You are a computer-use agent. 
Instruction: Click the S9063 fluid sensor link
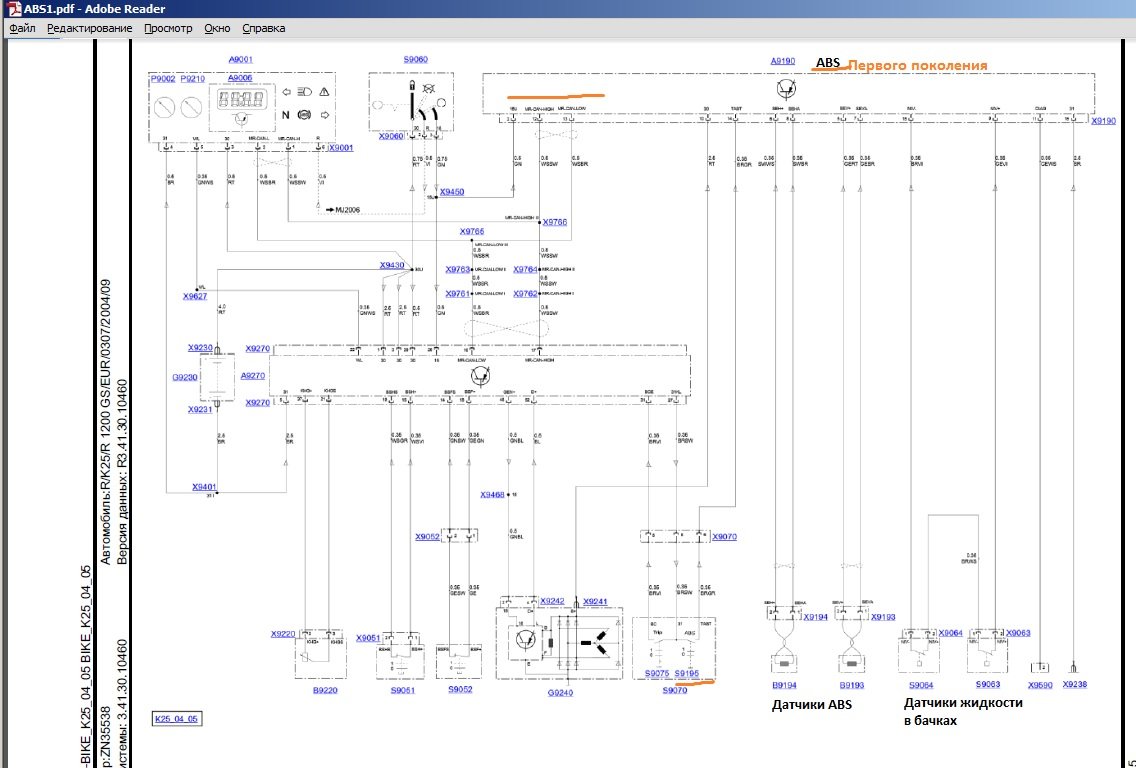987,685
